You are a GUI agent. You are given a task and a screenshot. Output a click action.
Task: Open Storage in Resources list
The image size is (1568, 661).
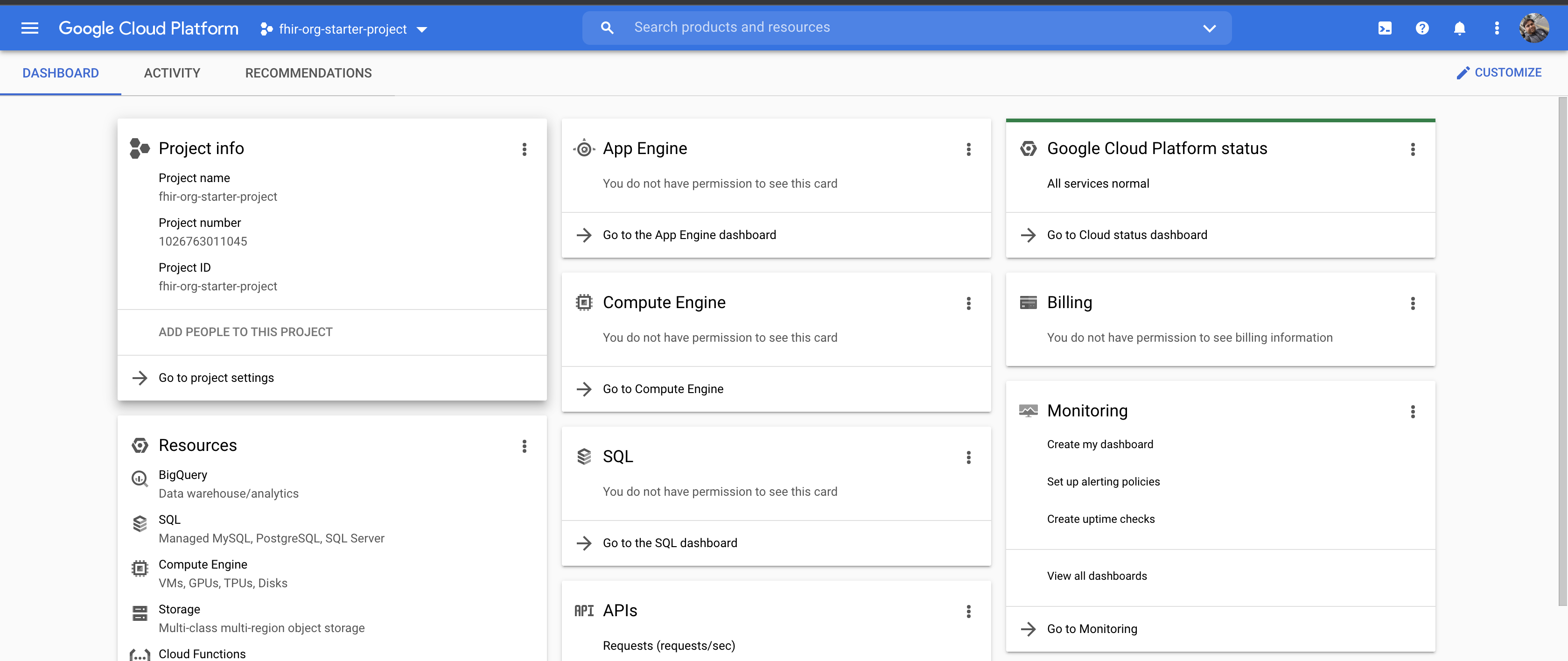click(179, 609)
